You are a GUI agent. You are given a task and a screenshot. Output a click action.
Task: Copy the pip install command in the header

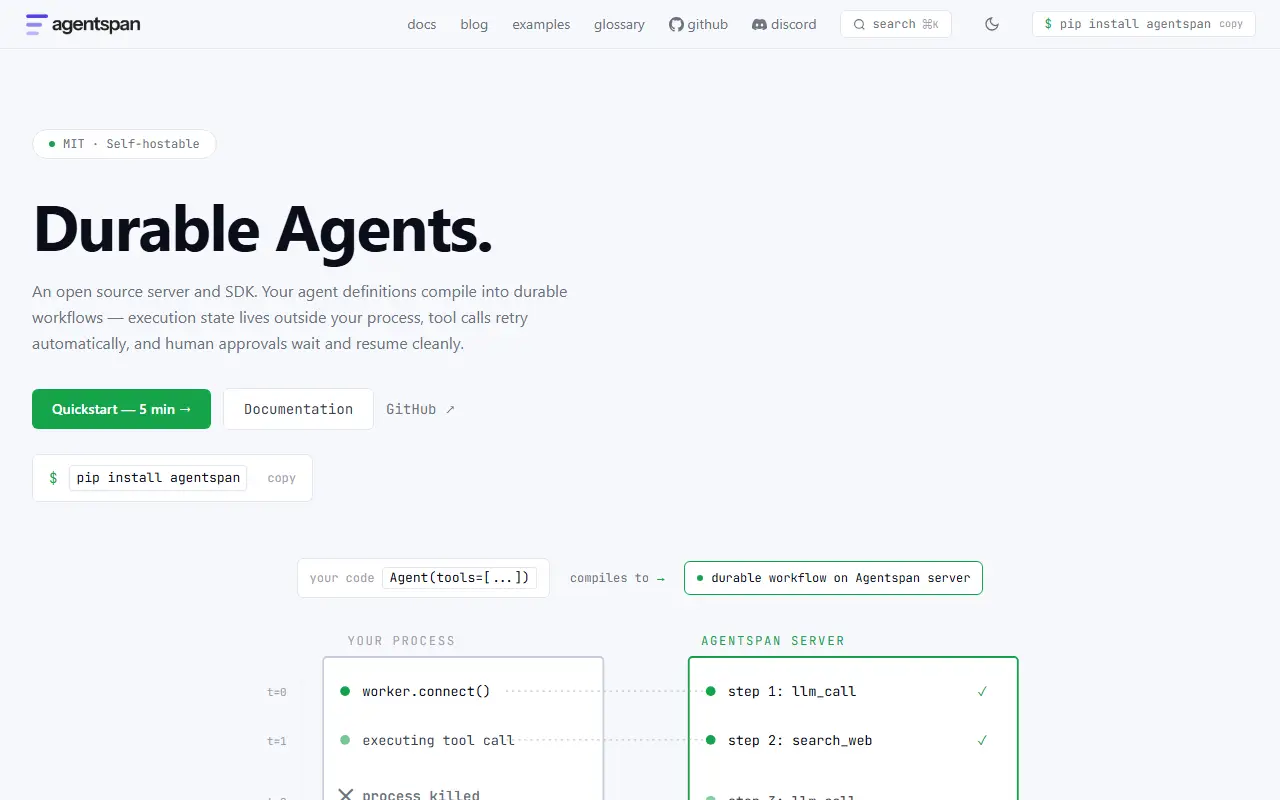1231,24
